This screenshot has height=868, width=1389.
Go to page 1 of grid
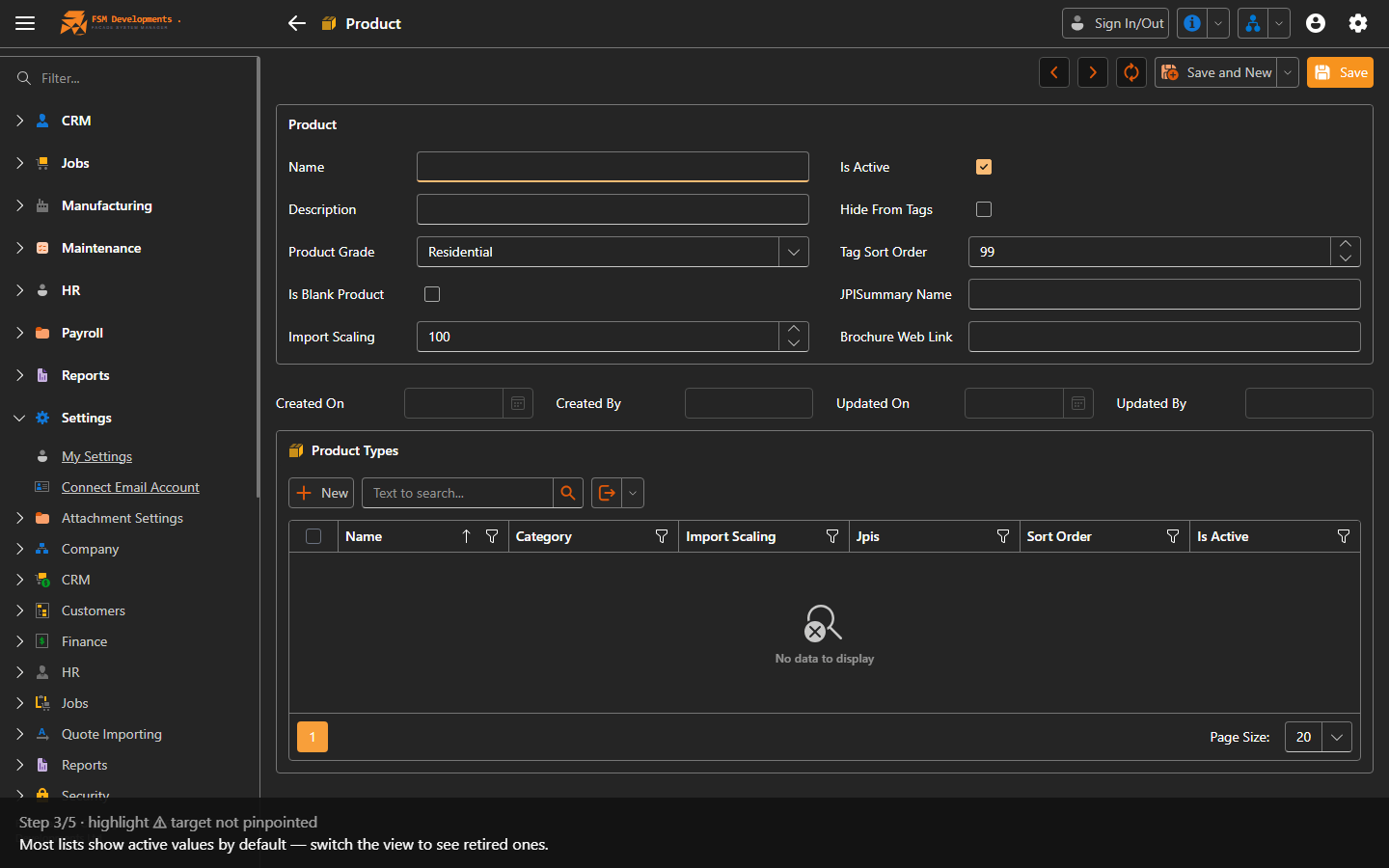pos(313,737)
